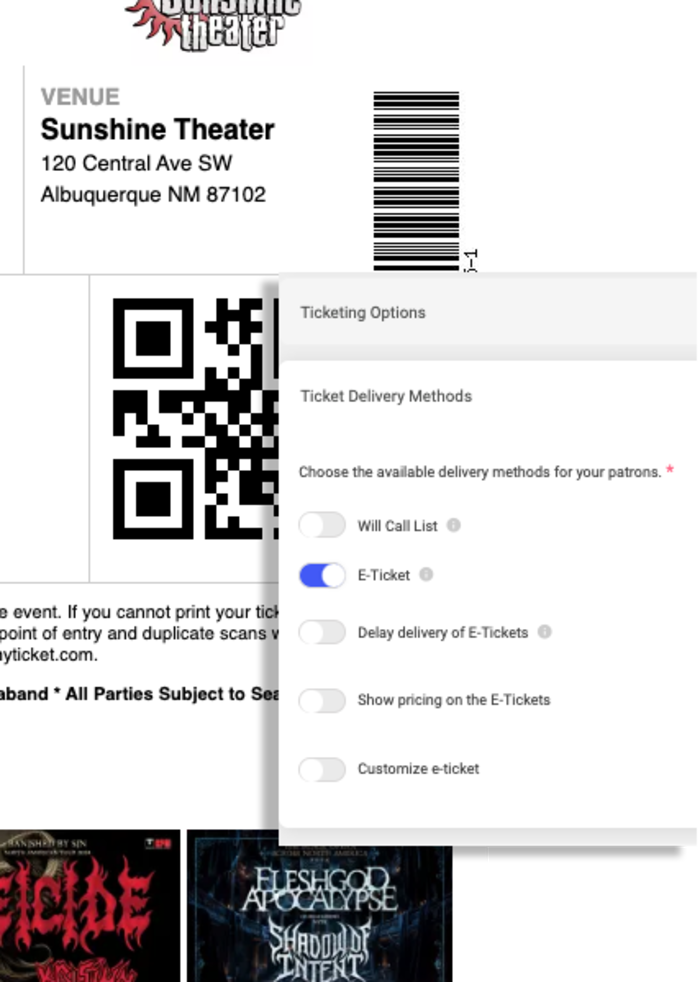Click info icon after Delay delivery of E-Tickets

point(545,631)
